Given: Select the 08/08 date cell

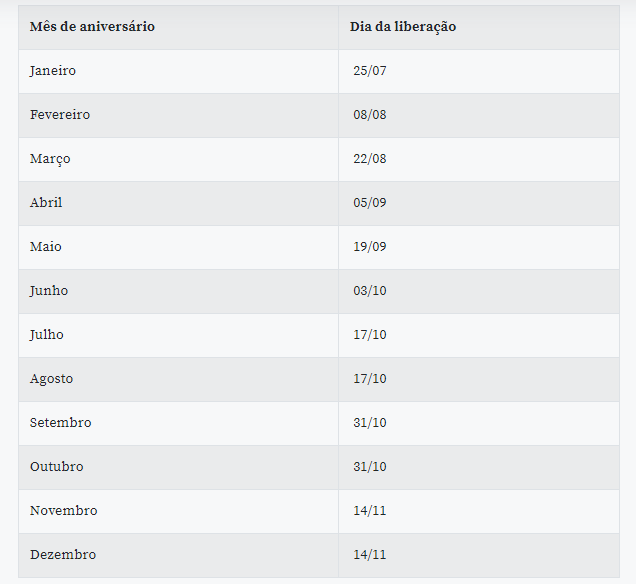Looking at the screenshot, I should click(x=369, y=115).
